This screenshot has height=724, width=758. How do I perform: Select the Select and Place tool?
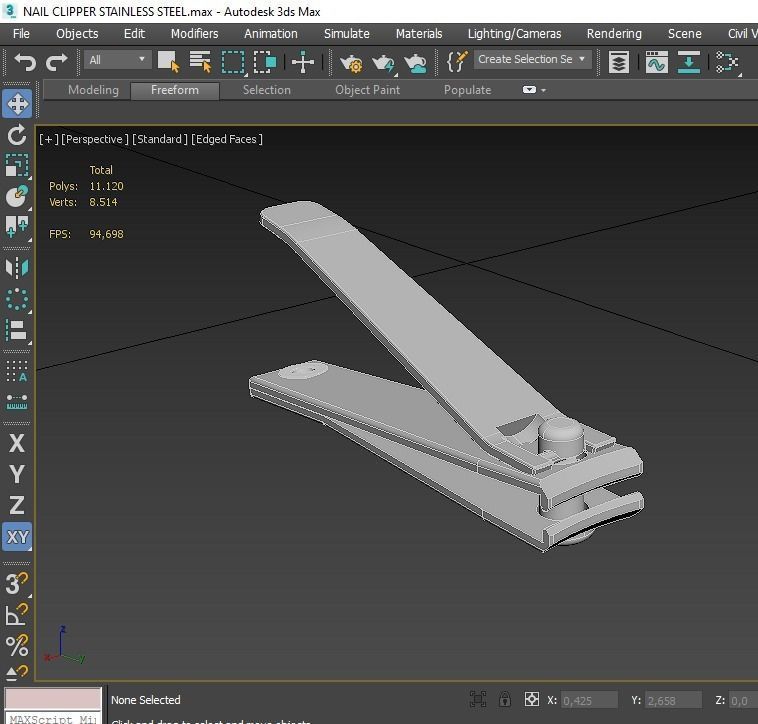(x=17, y=196)
